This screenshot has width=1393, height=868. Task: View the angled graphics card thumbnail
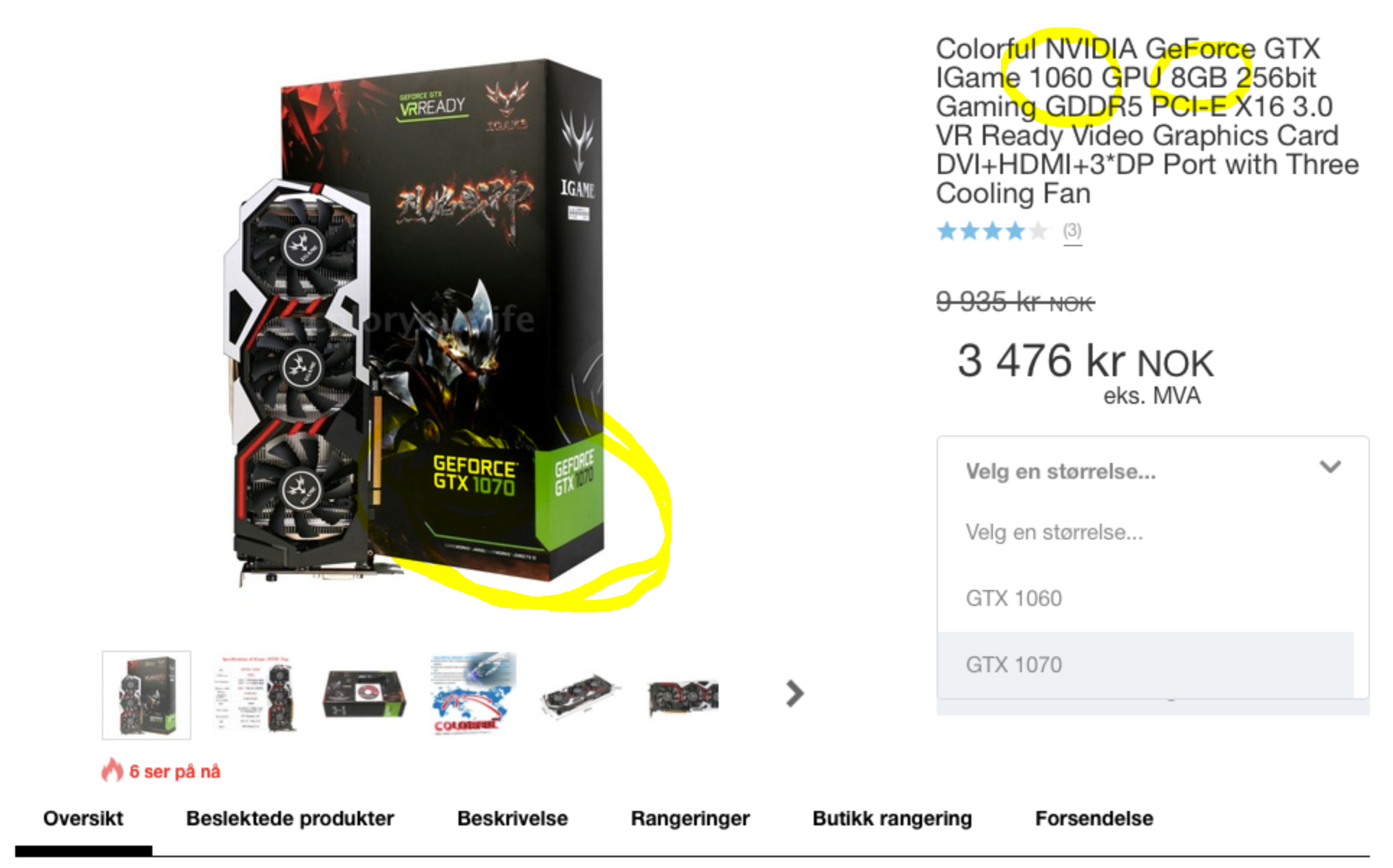click(x=580, y=695)
